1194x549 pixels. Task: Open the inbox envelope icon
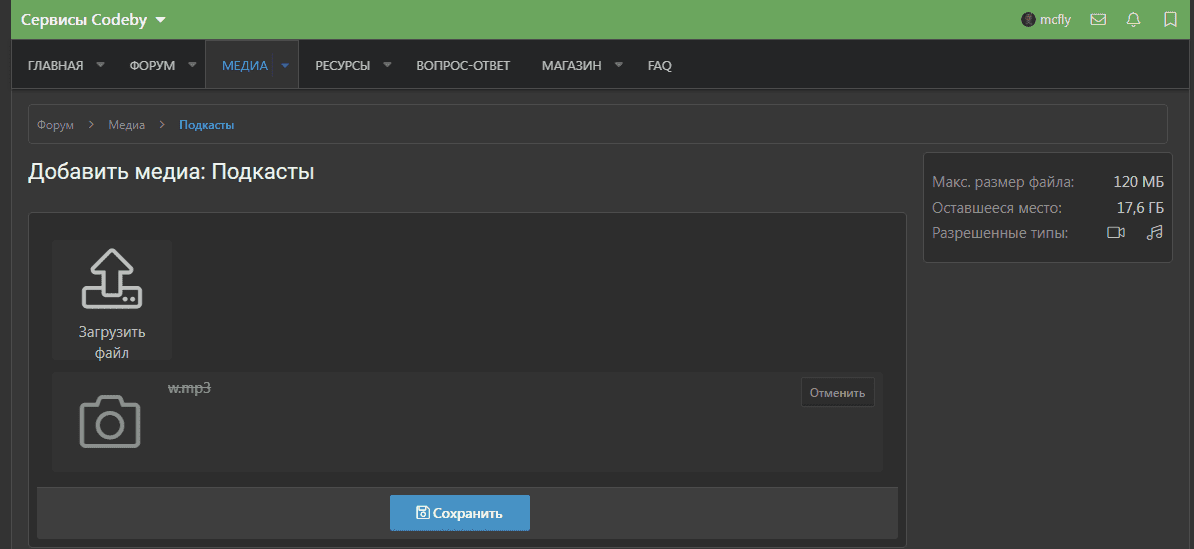(1098, 19)
